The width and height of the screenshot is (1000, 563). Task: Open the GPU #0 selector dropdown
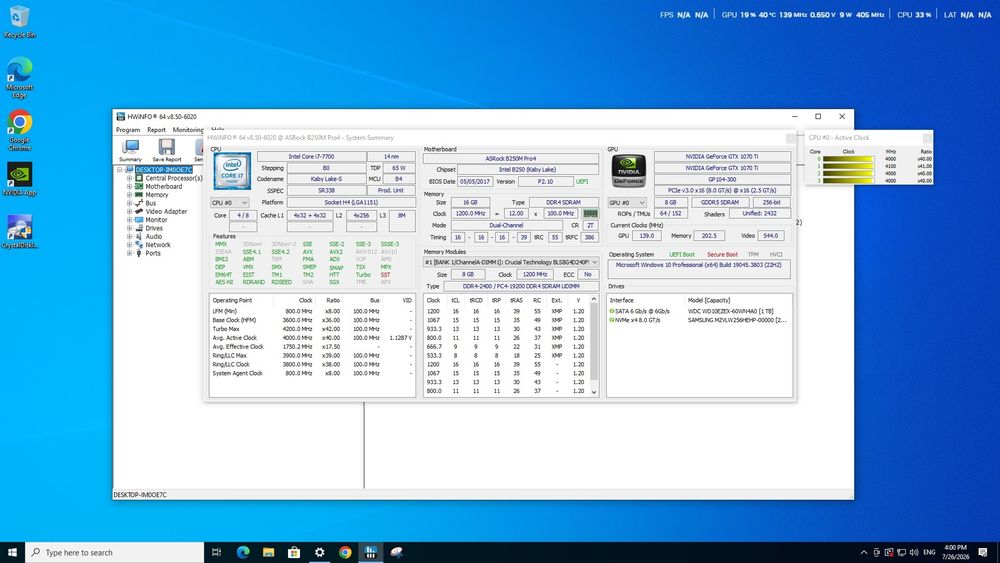627,203
